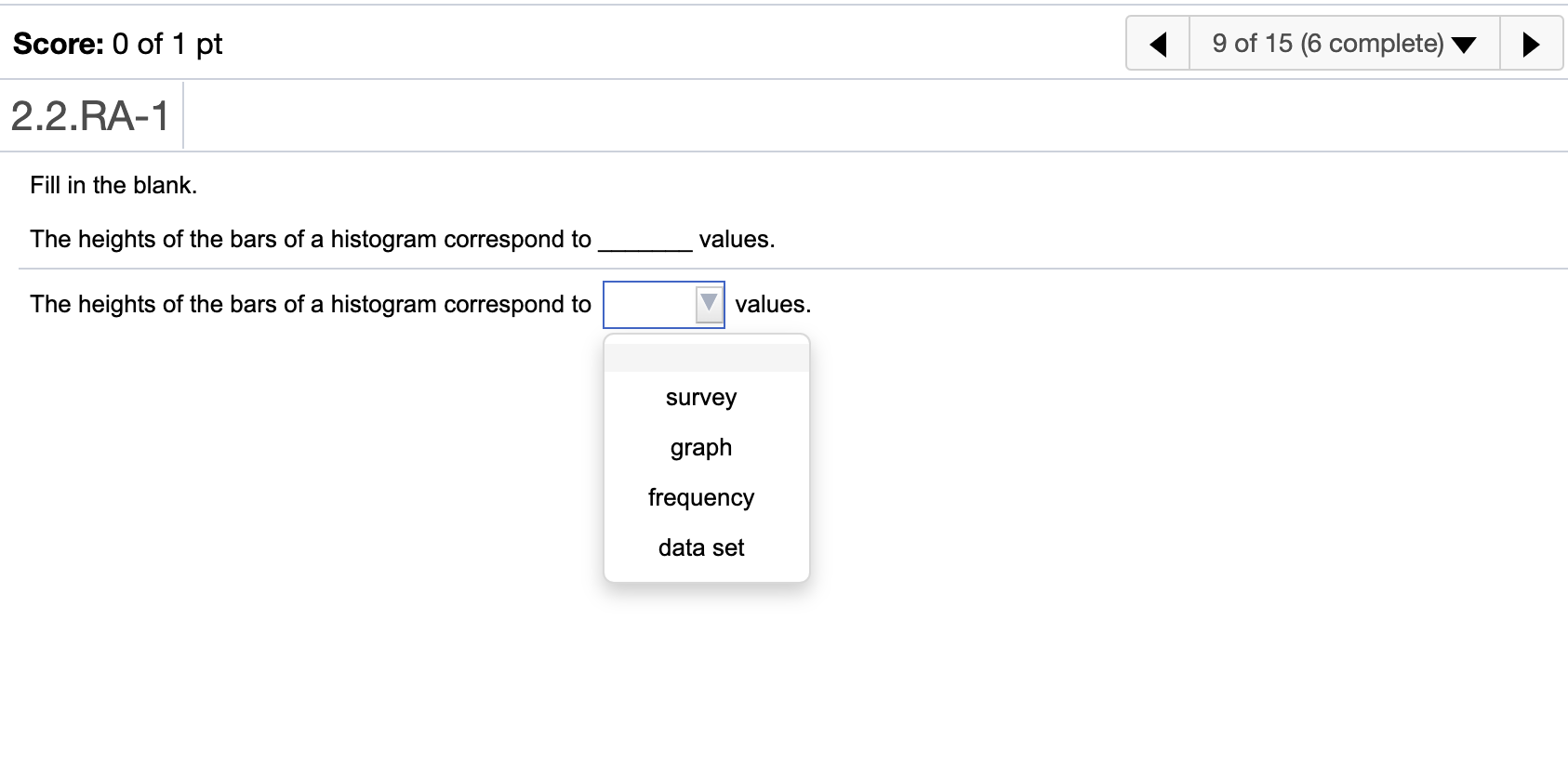Viewport: 1568px width, 764px height.
Task: Click the underlined blank in the question
Action: (x=644, y=242)
